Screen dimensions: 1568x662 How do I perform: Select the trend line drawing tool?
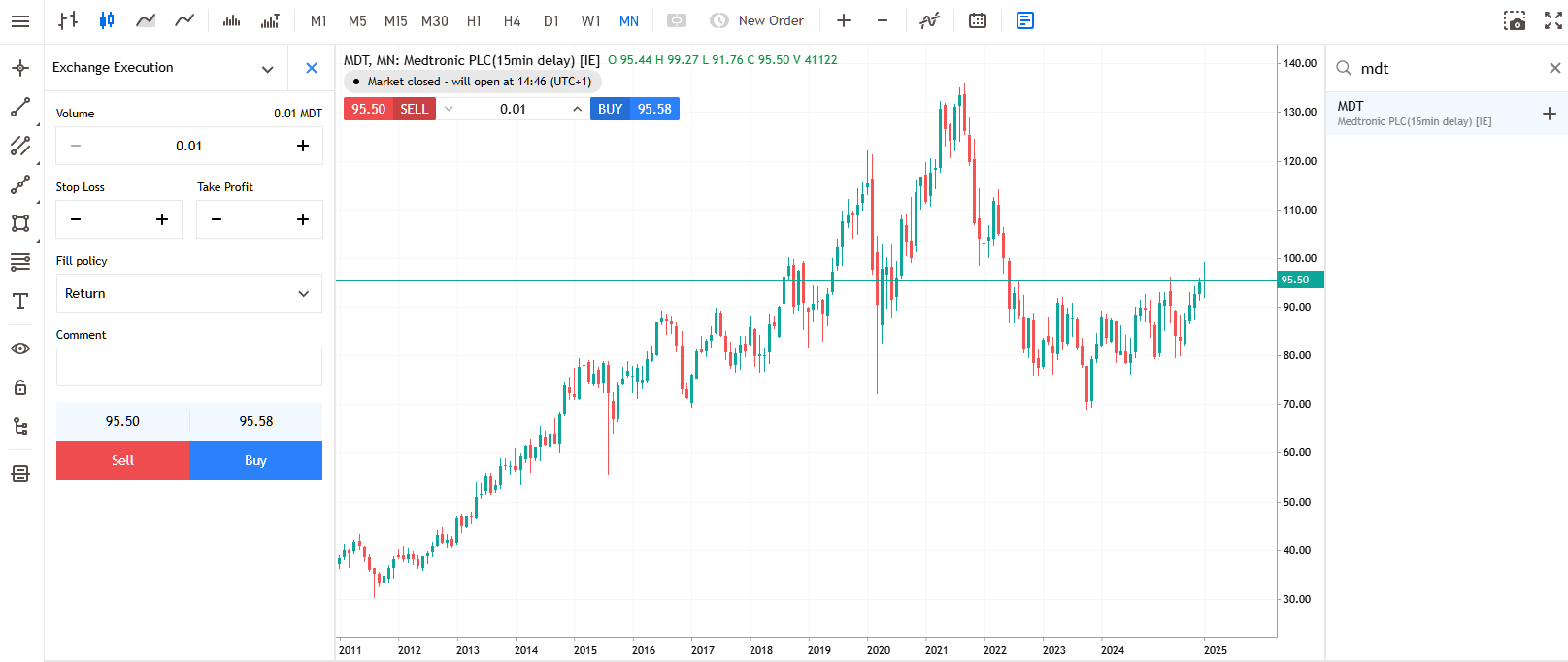coord(20,107)
